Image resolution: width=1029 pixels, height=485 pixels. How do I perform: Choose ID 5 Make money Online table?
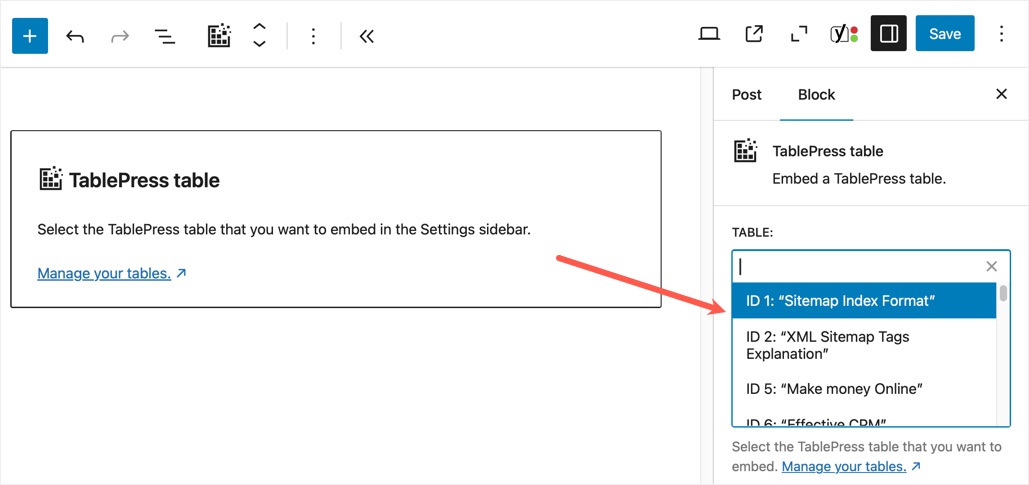pos(864,389)
